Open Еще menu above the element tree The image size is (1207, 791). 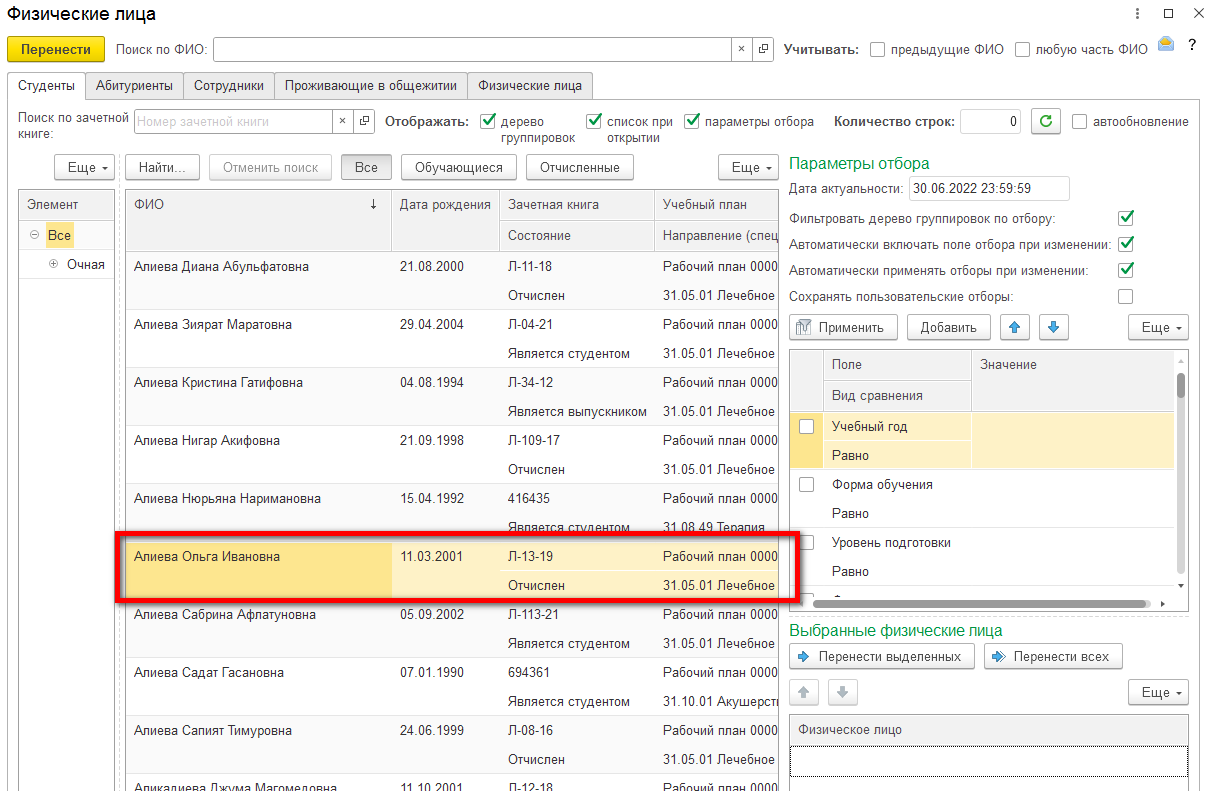(86, 167)
